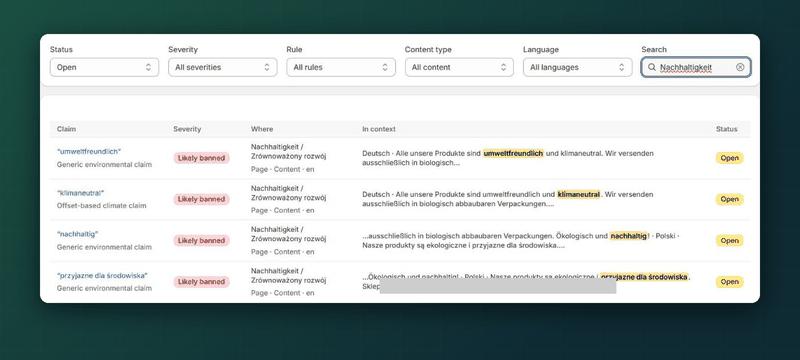
Task: Open the "klimaneutral" claim link
Action: (81, 193)
